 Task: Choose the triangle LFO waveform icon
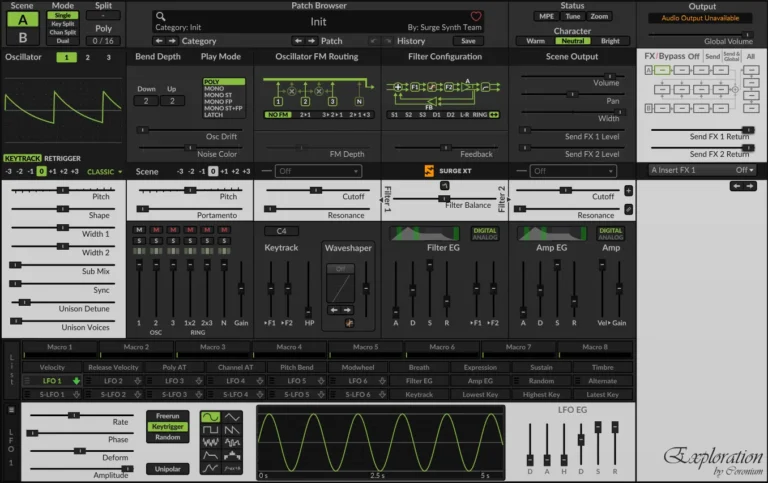click(232, 417)
